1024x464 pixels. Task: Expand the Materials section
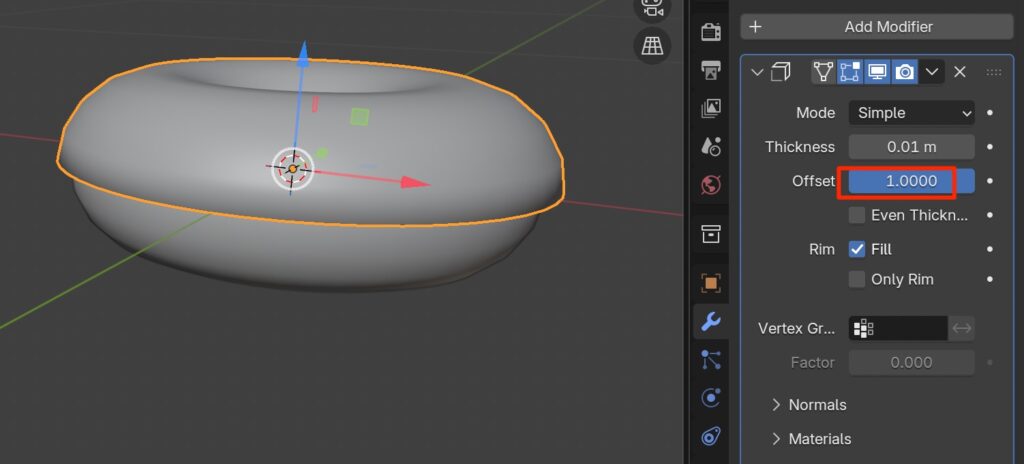(x=811, y=439)
